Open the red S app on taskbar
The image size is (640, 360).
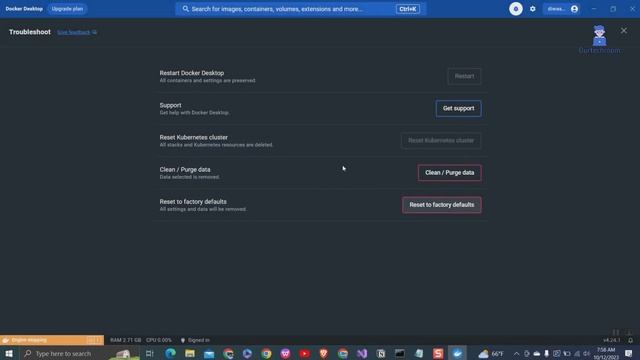pyautogui.click(x=438, y=353)
